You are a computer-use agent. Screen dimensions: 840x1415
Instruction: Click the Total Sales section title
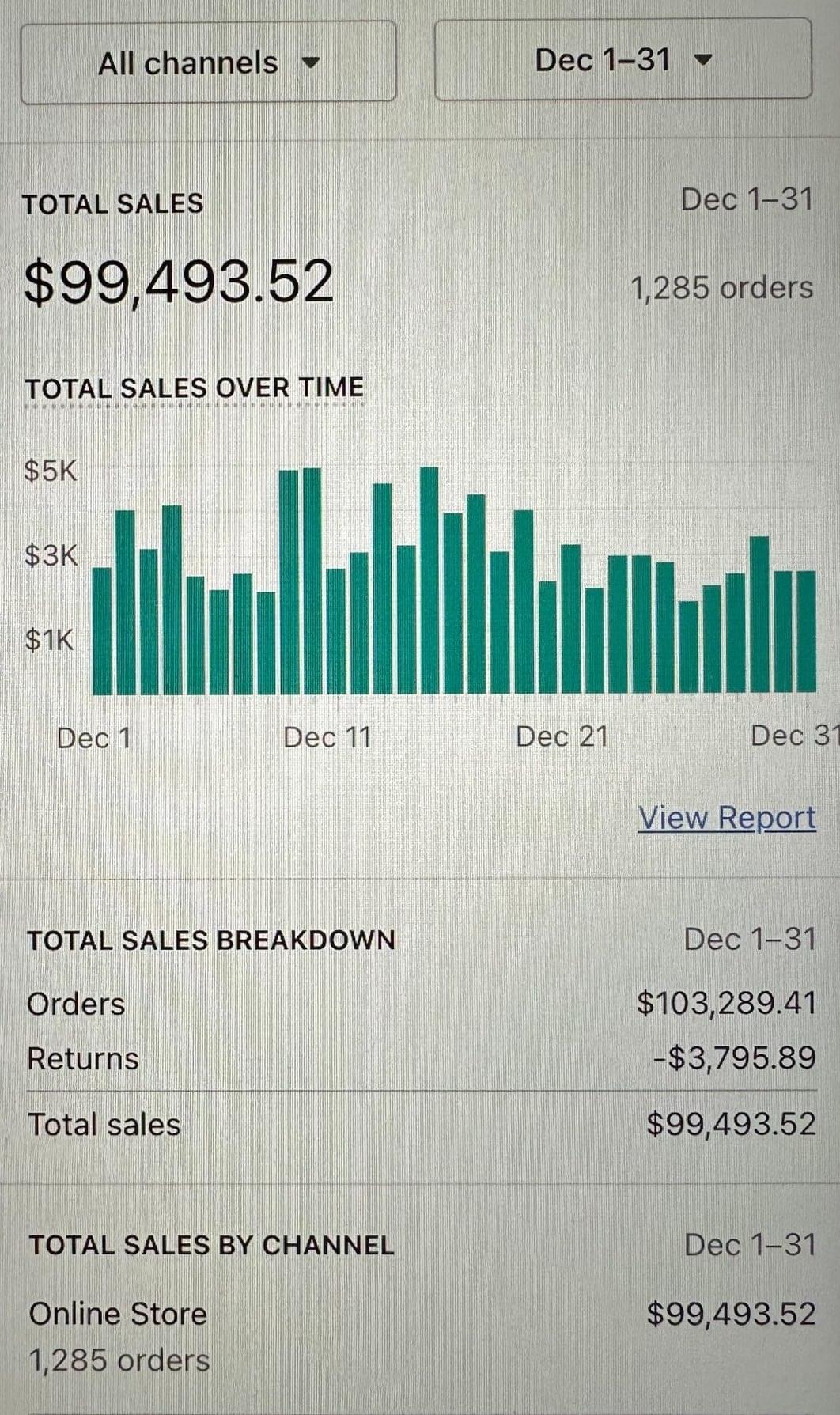pyautogui.click(x=113, y=204)
